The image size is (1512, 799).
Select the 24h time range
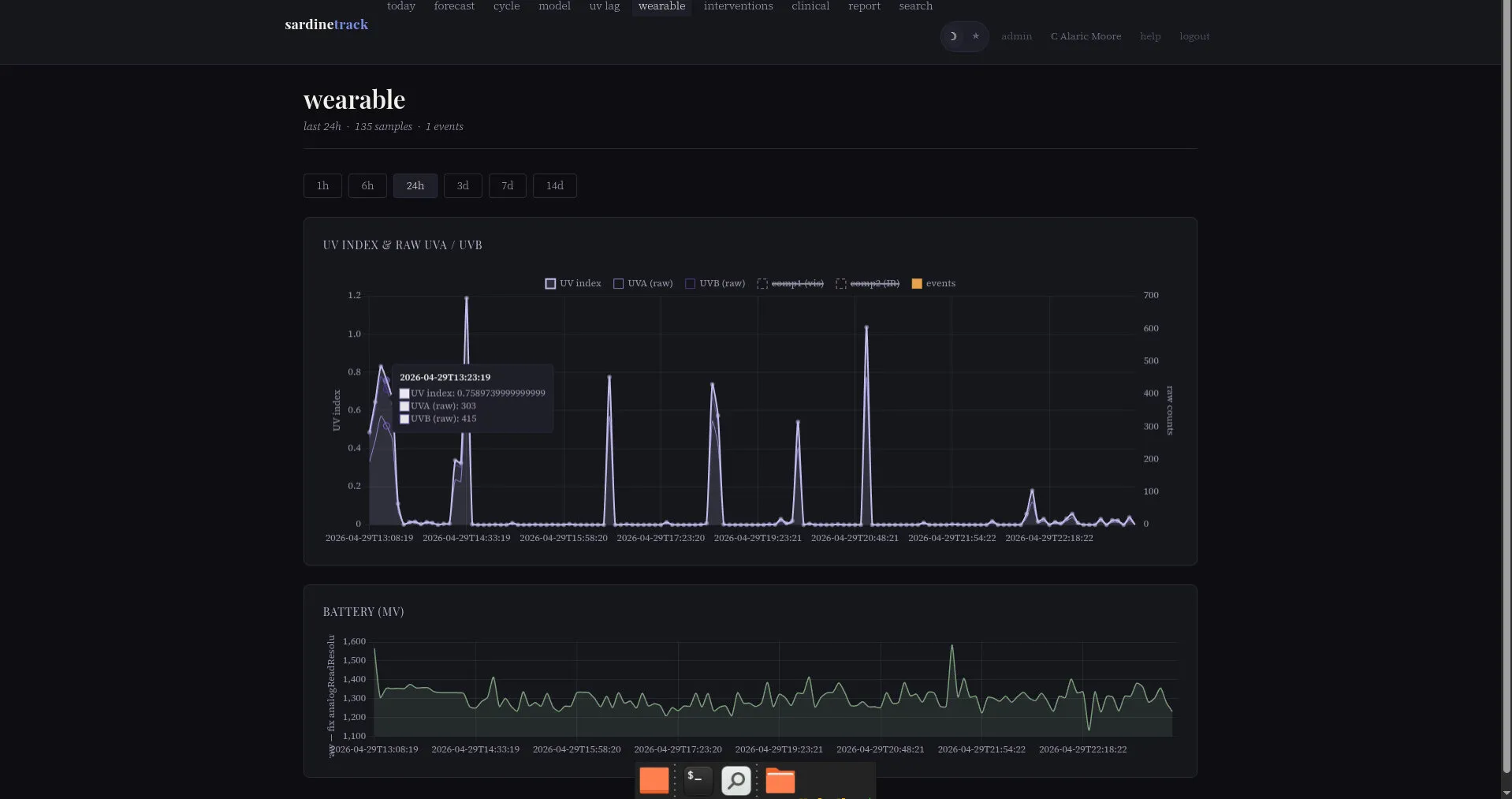[415, 186]
